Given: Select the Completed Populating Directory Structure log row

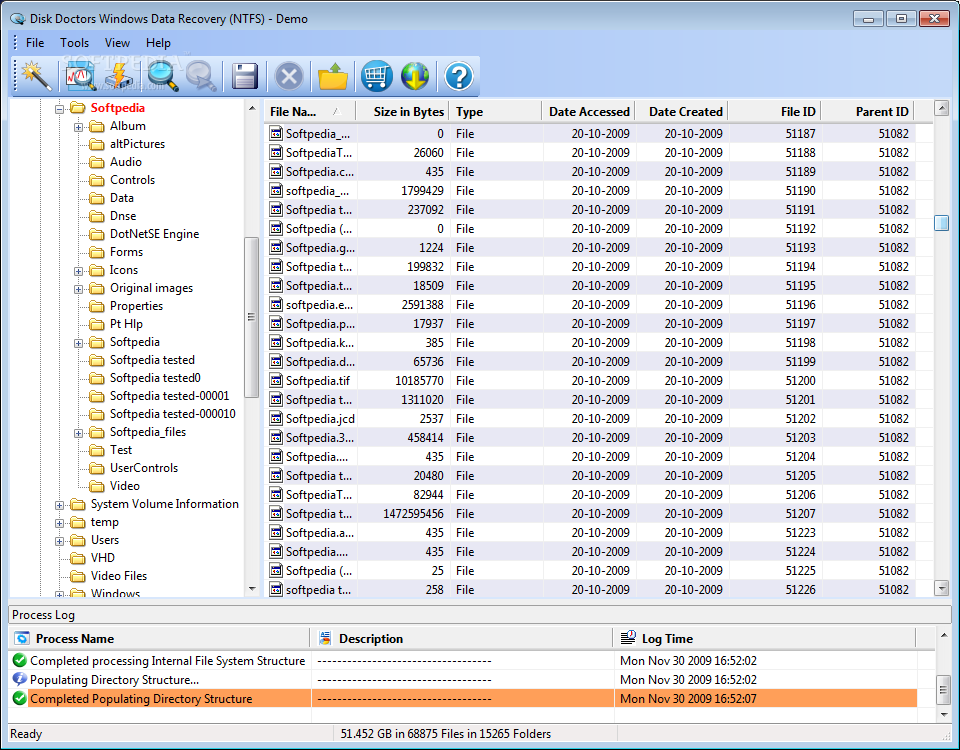Looking at the screenshot, I should click(463, 699).
